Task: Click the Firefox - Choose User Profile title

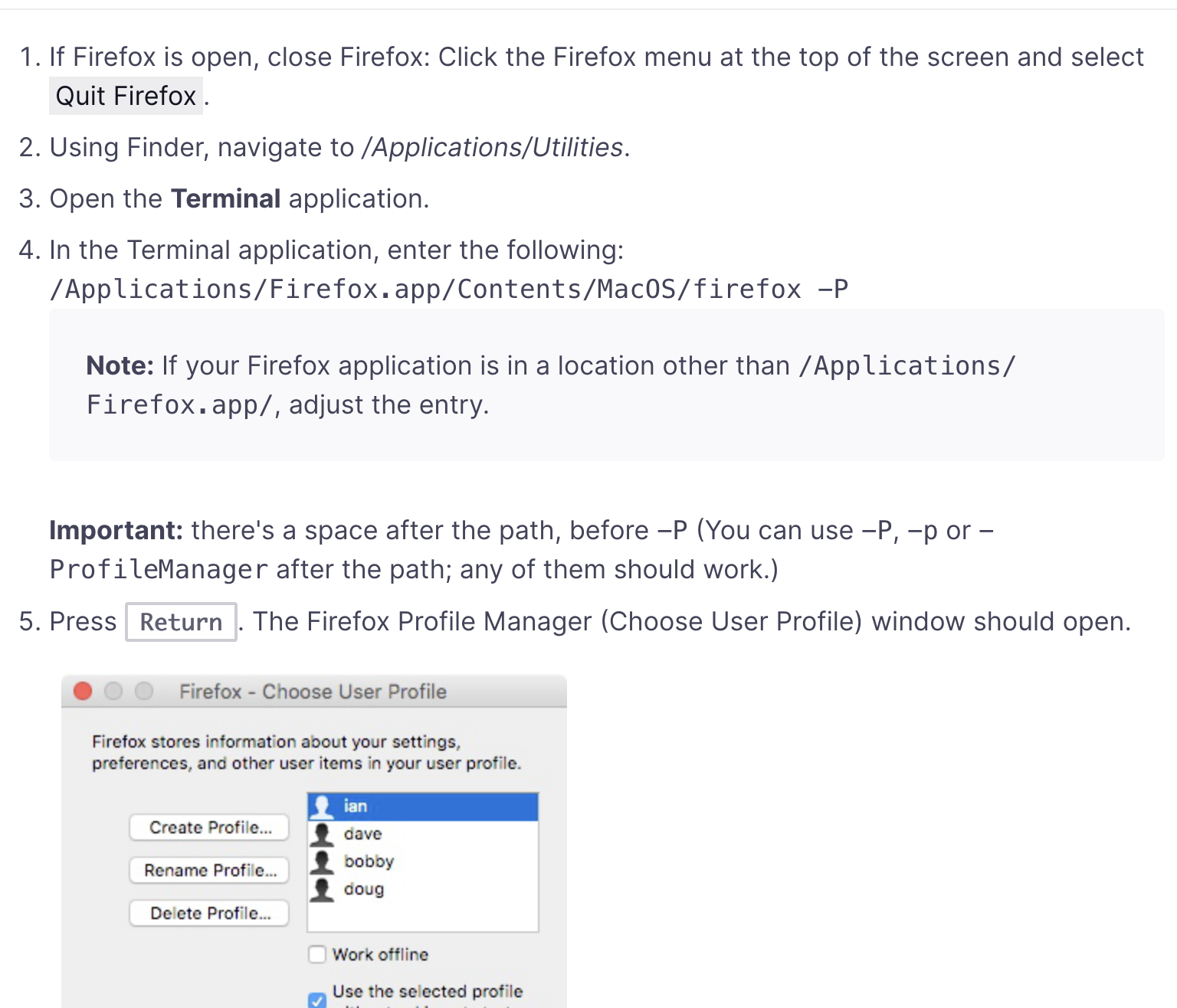Action: tap(313, 692)
